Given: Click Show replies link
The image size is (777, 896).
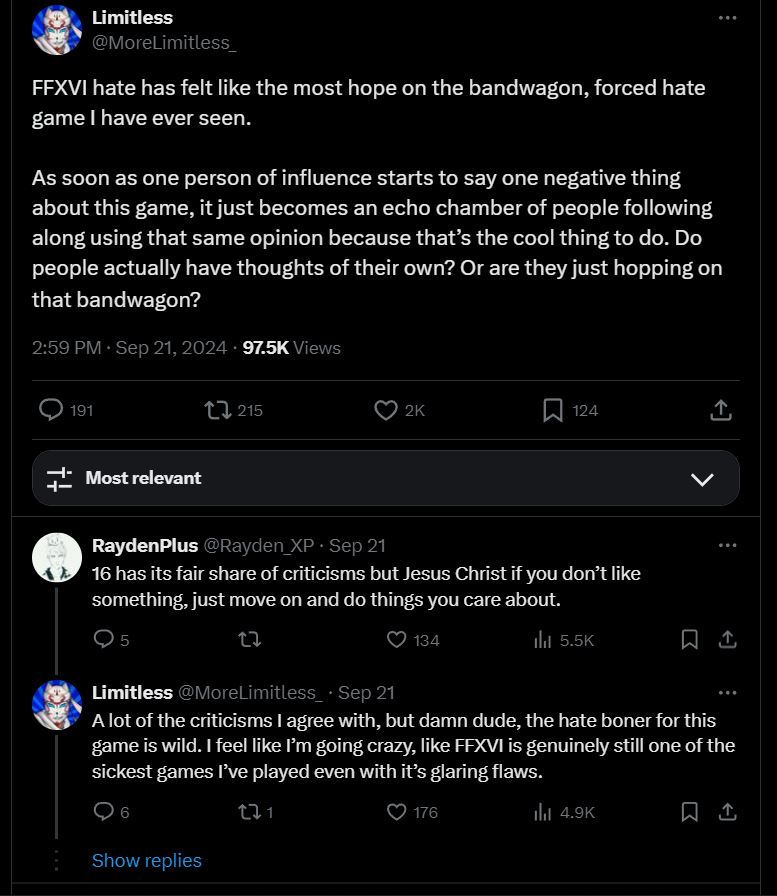Looking at the screenshot, I should coord(146,860).
